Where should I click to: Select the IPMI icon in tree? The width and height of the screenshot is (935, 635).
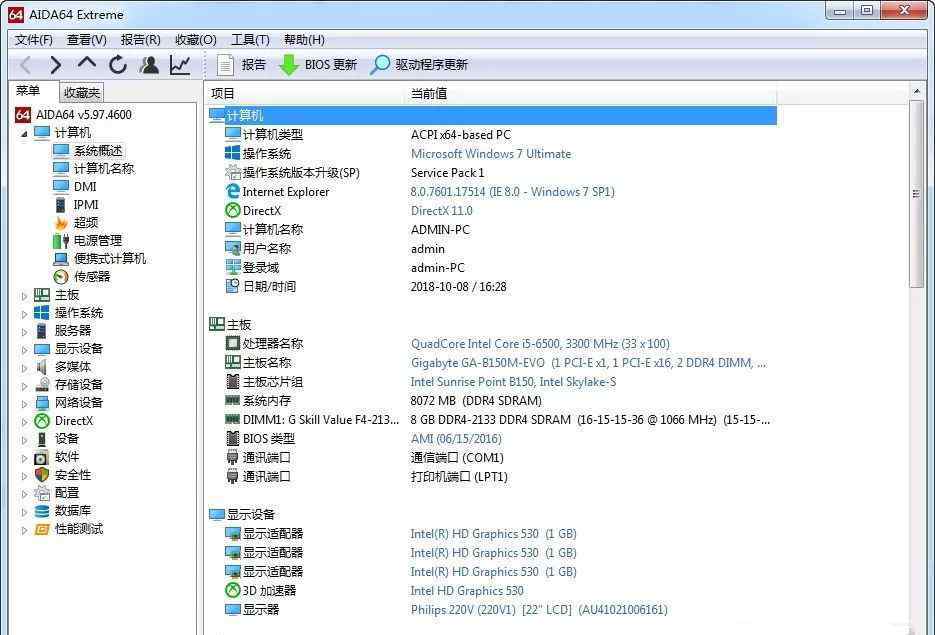pyautogui.click(x=61, y=205)
